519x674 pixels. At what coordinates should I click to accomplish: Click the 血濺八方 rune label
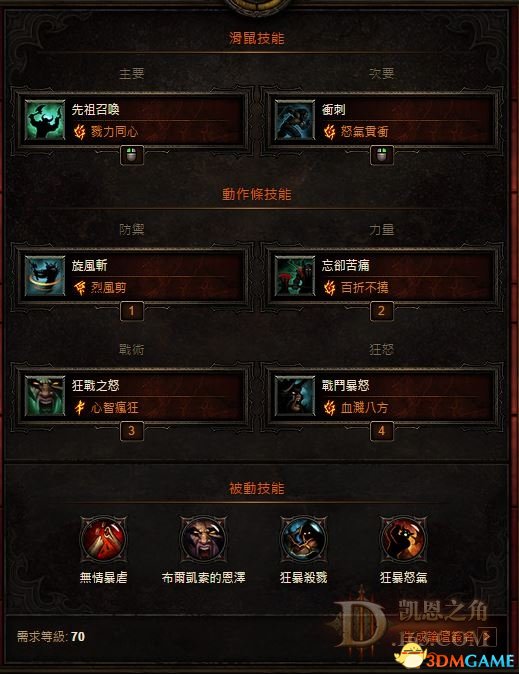click(365, 407)
